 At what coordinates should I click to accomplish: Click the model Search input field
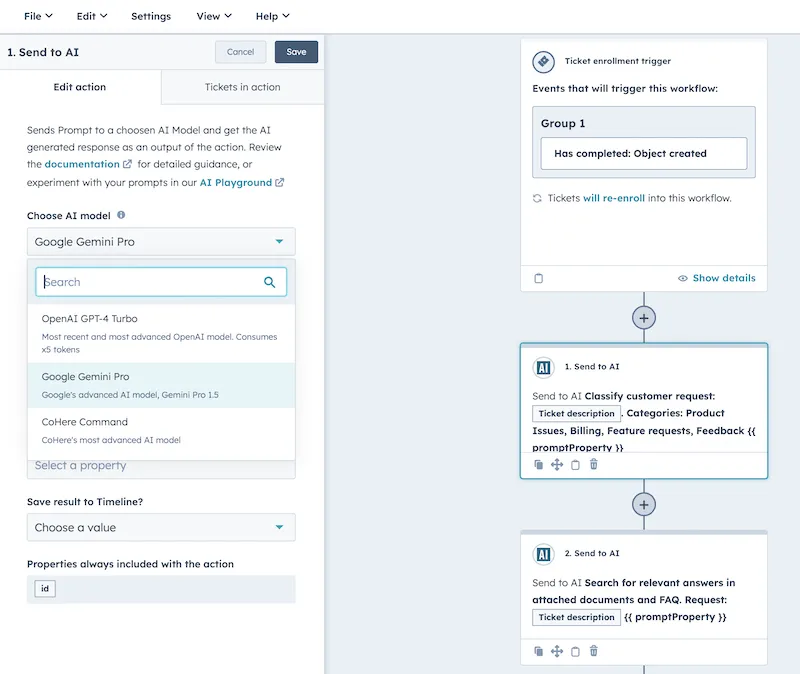(150, 282)
